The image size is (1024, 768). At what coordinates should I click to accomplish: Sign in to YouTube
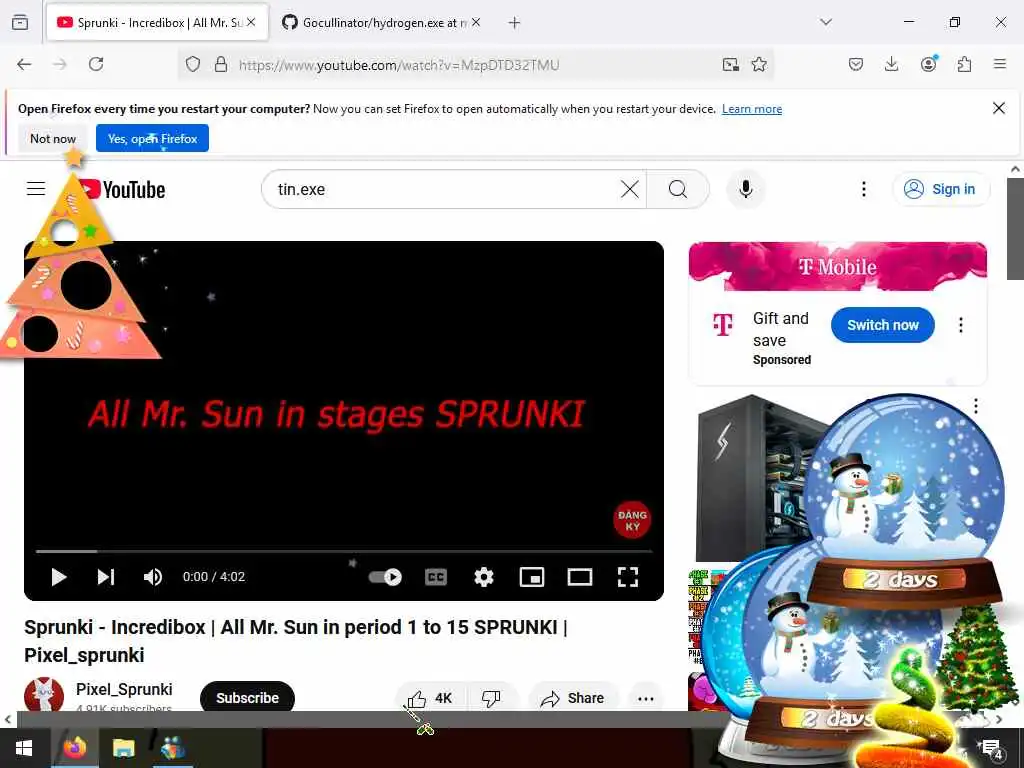(x=941, y=189)
